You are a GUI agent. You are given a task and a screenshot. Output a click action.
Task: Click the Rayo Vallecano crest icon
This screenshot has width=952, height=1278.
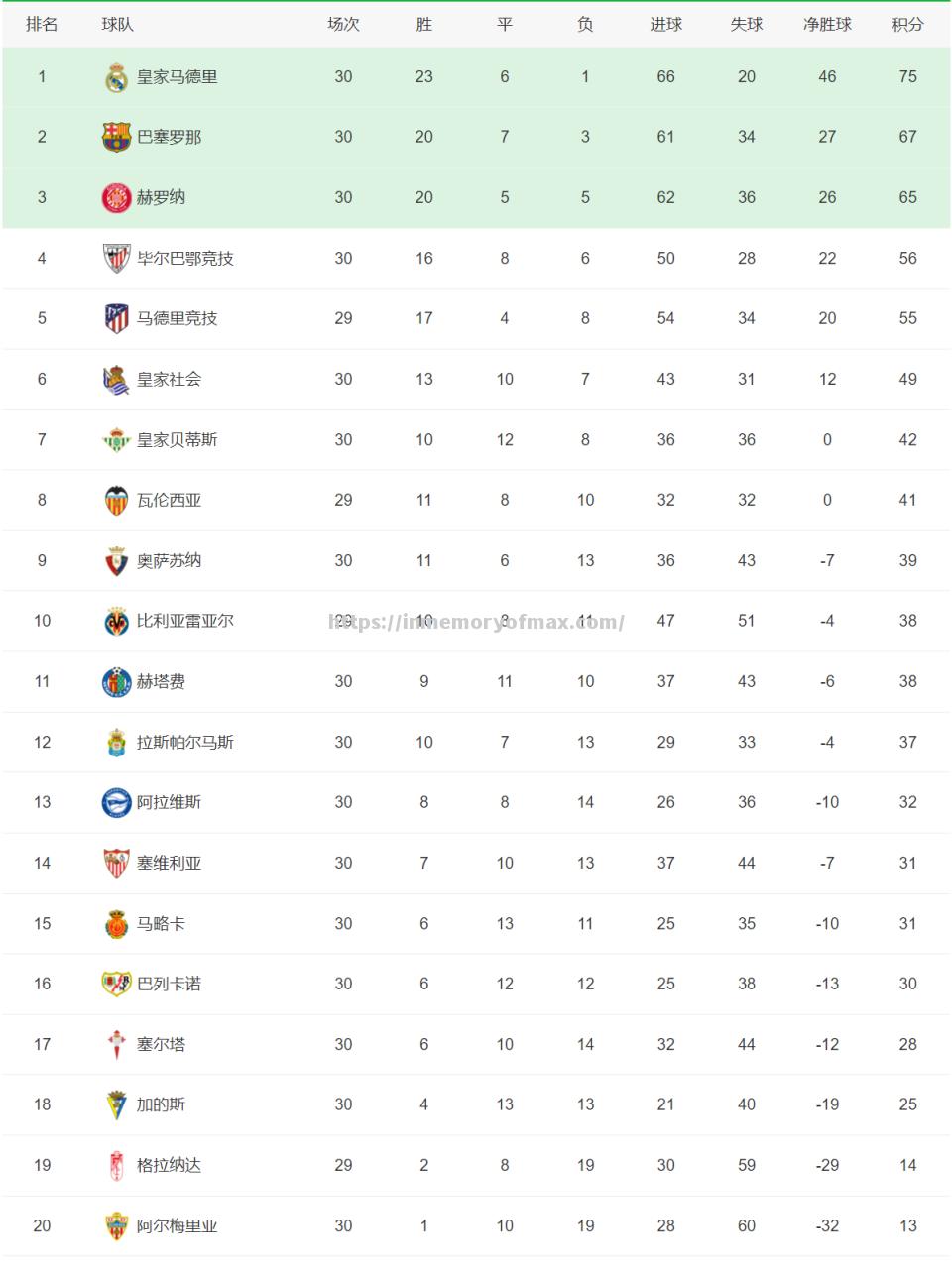116,984
